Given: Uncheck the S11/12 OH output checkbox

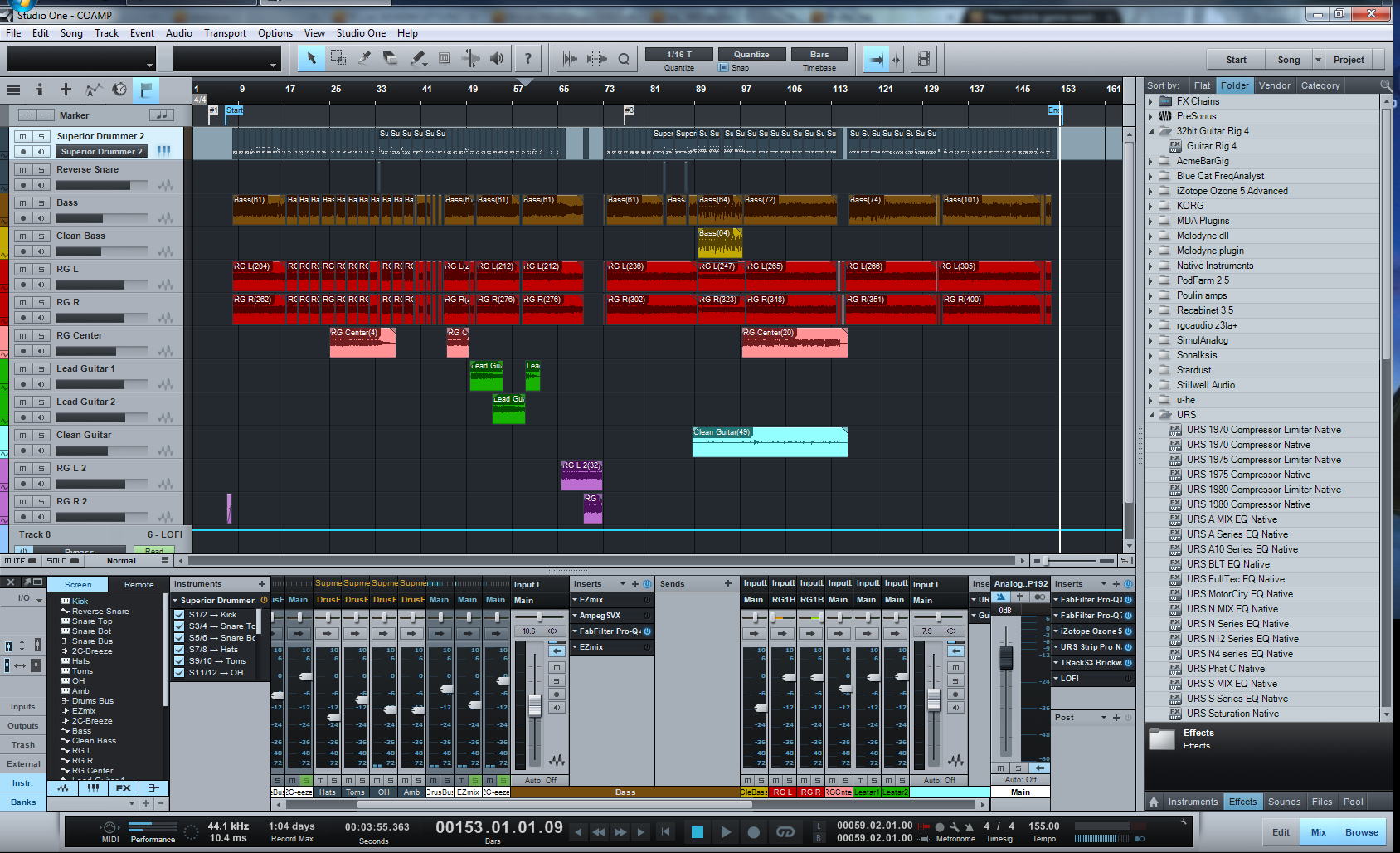Looking at the screenshot, I should tap(179, 673).
